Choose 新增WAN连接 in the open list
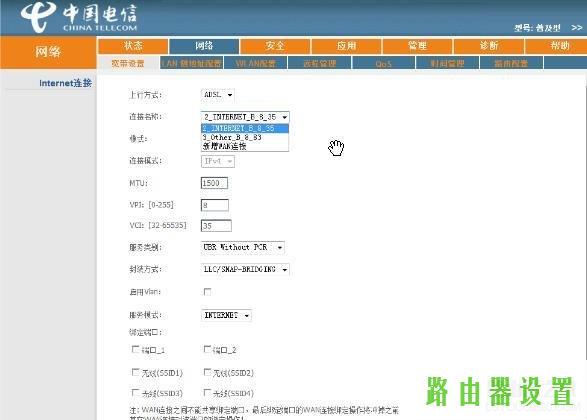 [245, 146]
